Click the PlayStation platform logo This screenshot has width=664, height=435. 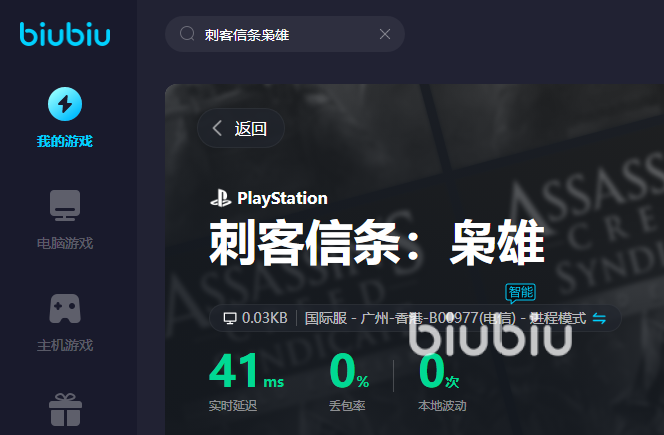pyautogui.click(x=269, y=198)
